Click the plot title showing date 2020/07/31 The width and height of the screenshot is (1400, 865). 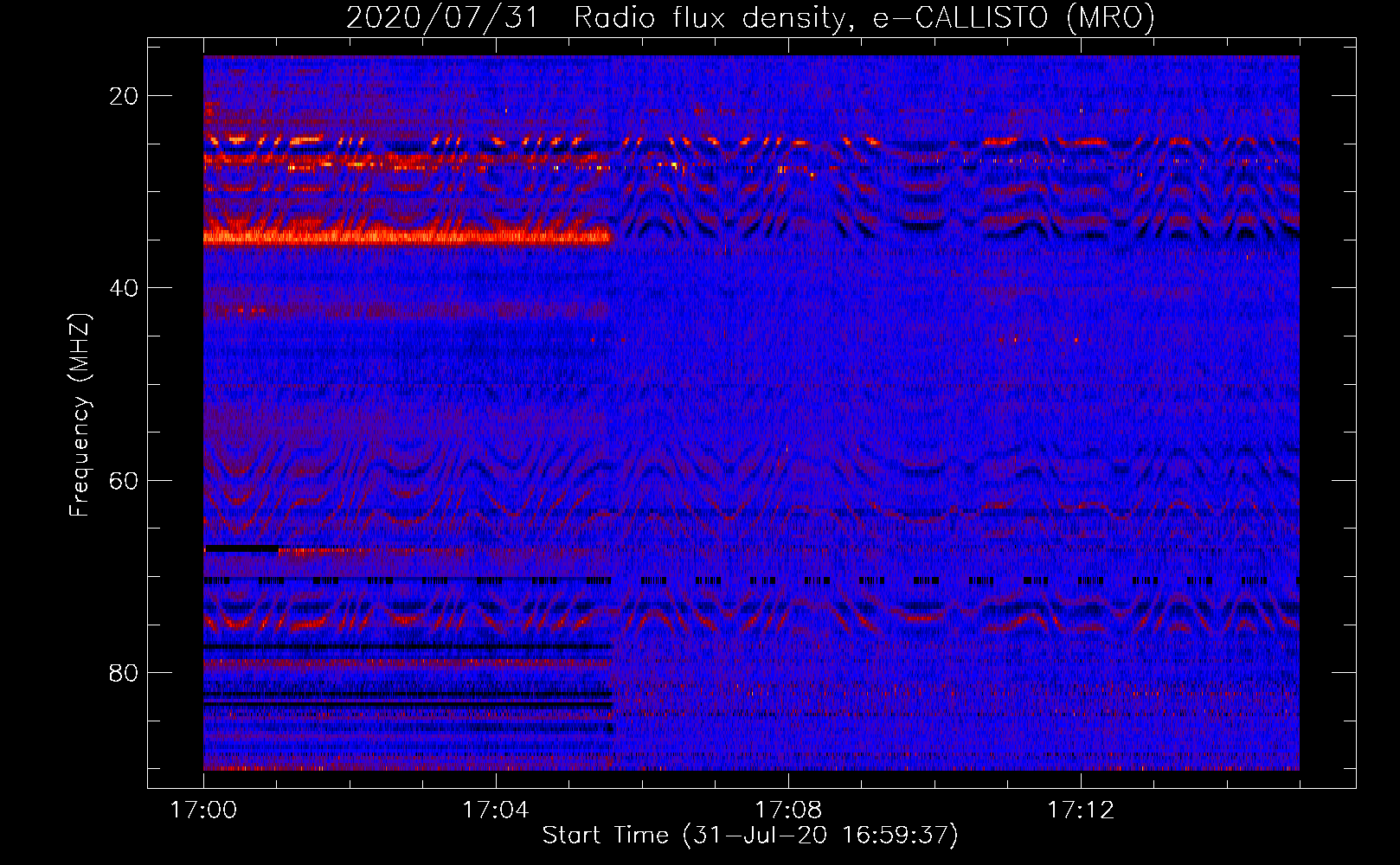pyautogui.click(x=750, y=17)
